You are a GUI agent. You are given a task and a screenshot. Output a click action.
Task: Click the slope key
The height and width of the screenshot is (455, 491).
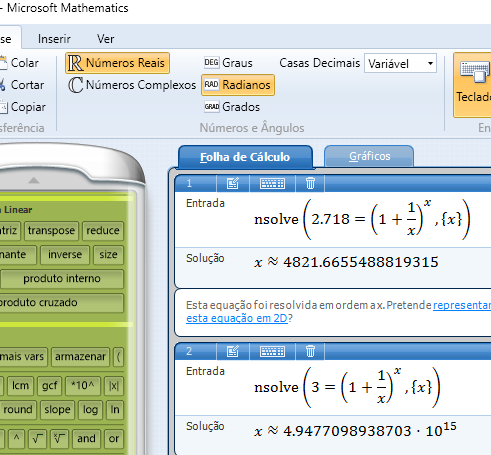(57, 410)
